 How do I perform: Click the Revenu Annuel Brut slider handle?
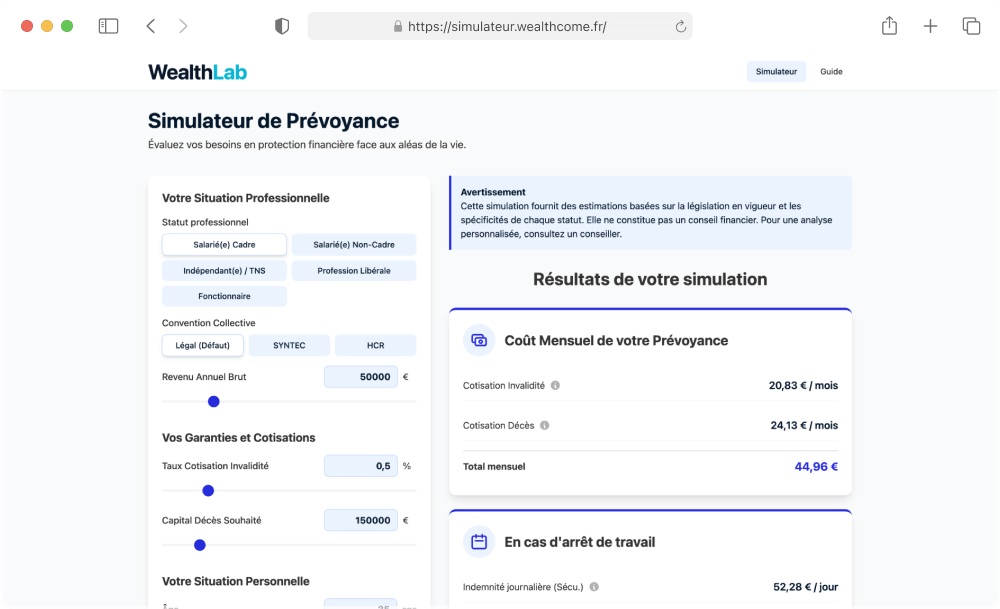tap(213, 401)
